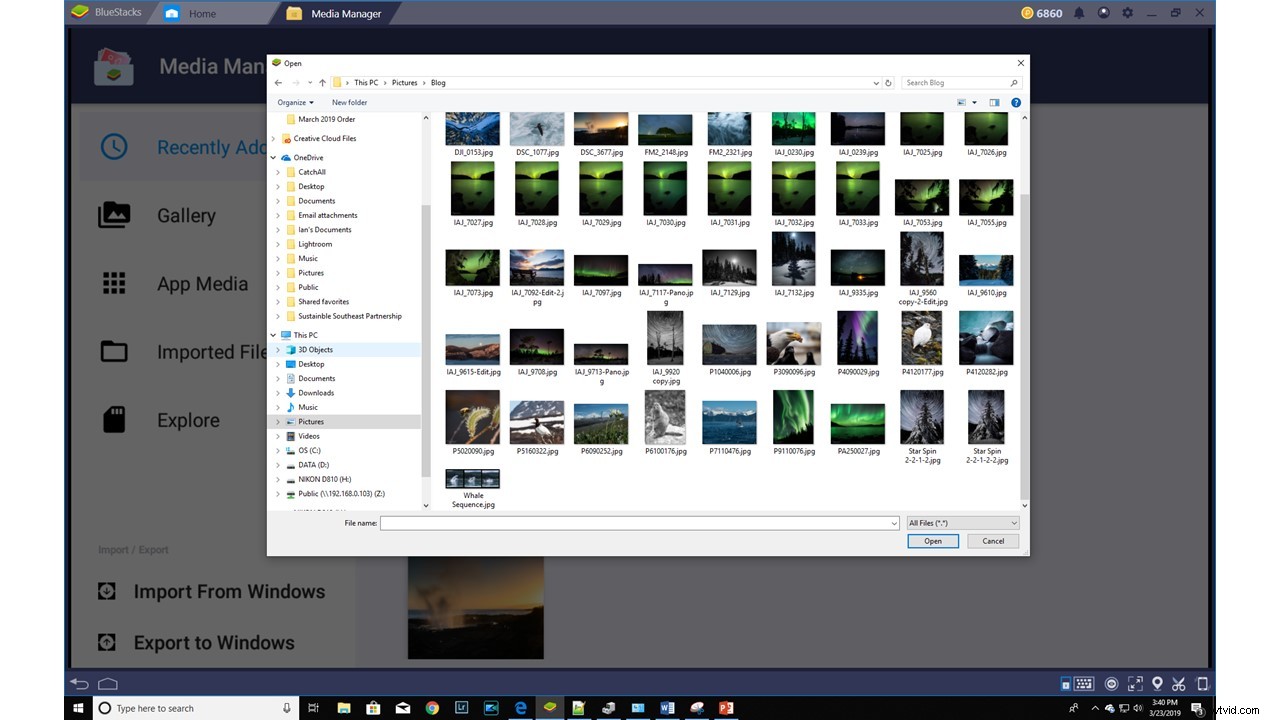Open the file type filter dropdown
The image size is (1280, 720).
tap(962, 522)
